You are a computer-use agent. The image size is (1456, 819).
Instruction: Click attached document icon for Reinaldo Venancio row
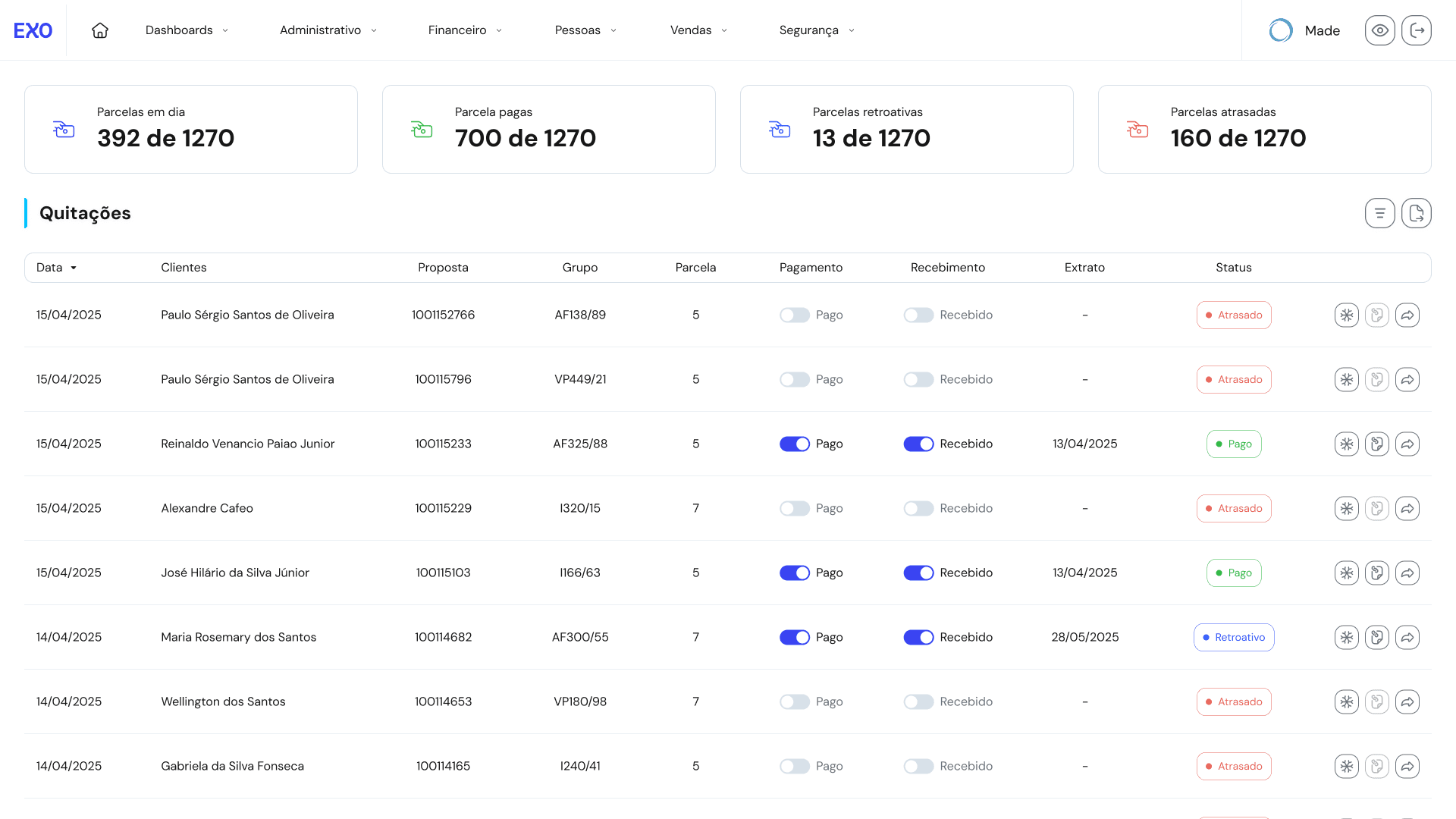click(1376, 444)
